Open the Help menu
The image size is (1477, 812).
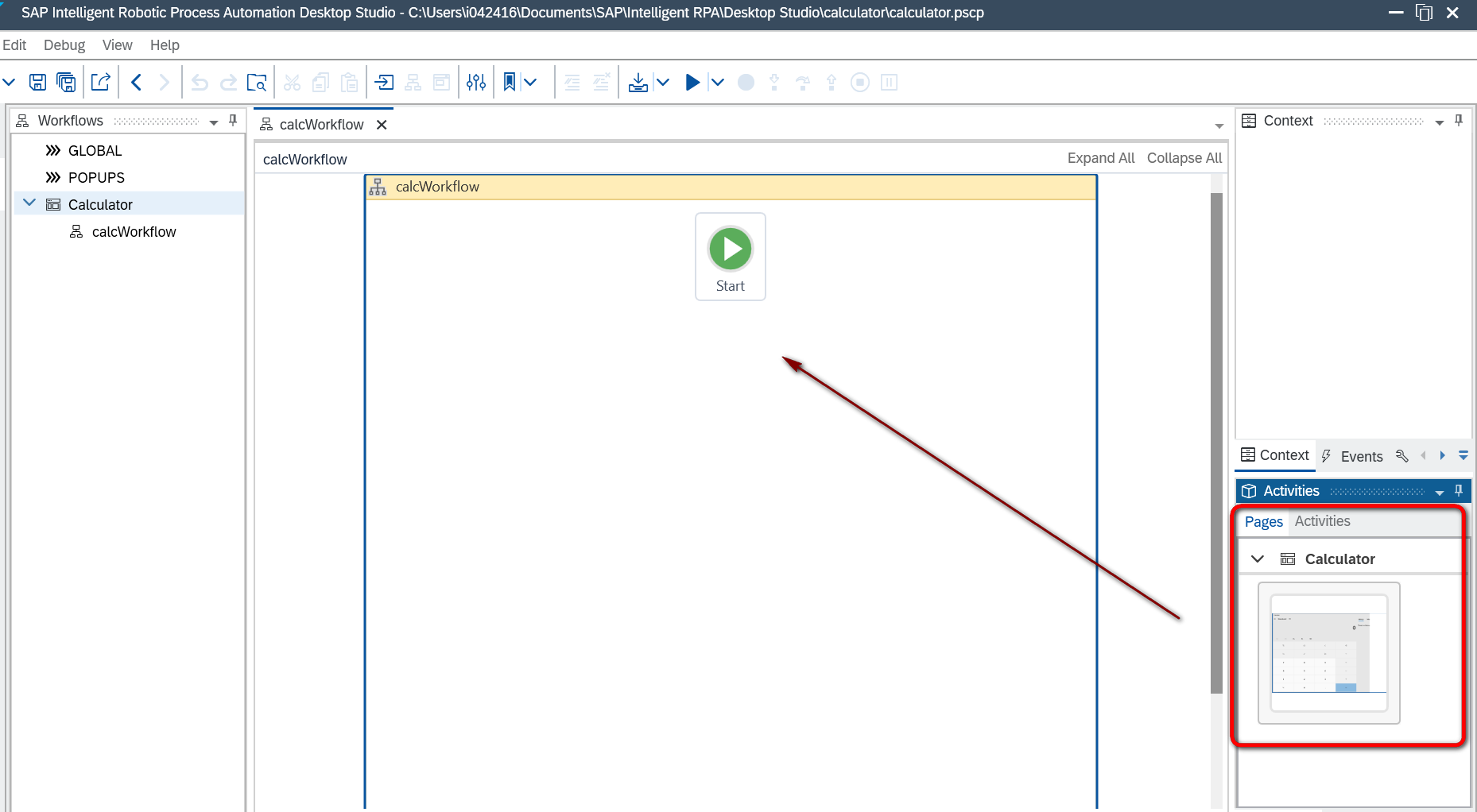165,45
